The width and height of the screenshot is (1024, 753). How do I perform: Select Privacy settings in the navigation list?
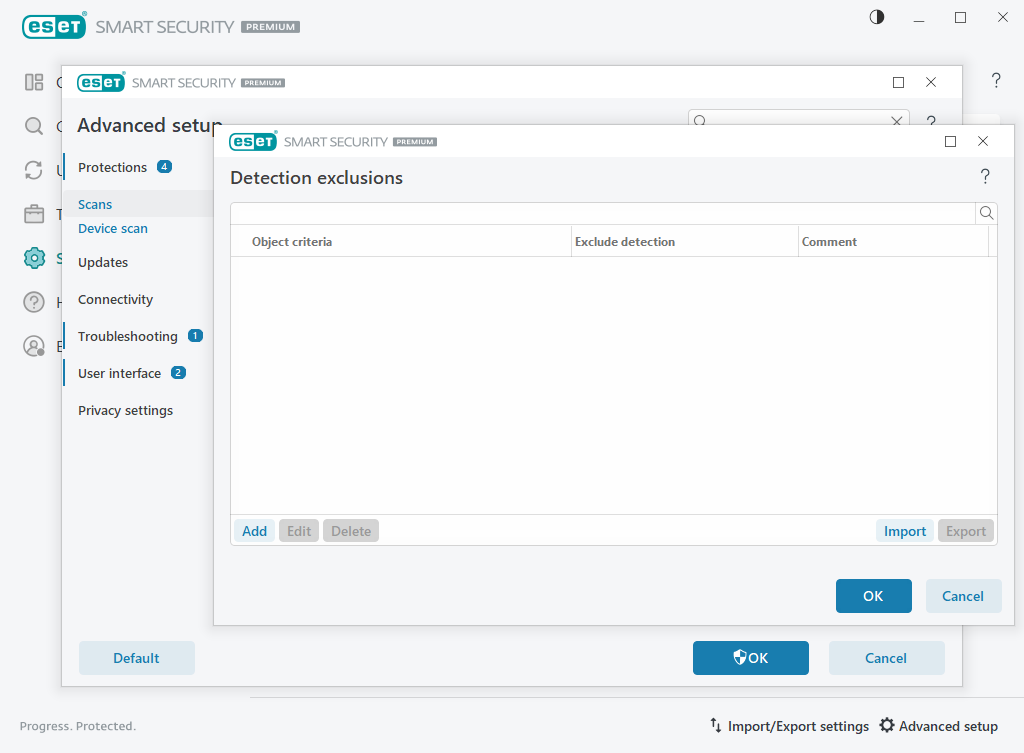click(x=125, y=410)
